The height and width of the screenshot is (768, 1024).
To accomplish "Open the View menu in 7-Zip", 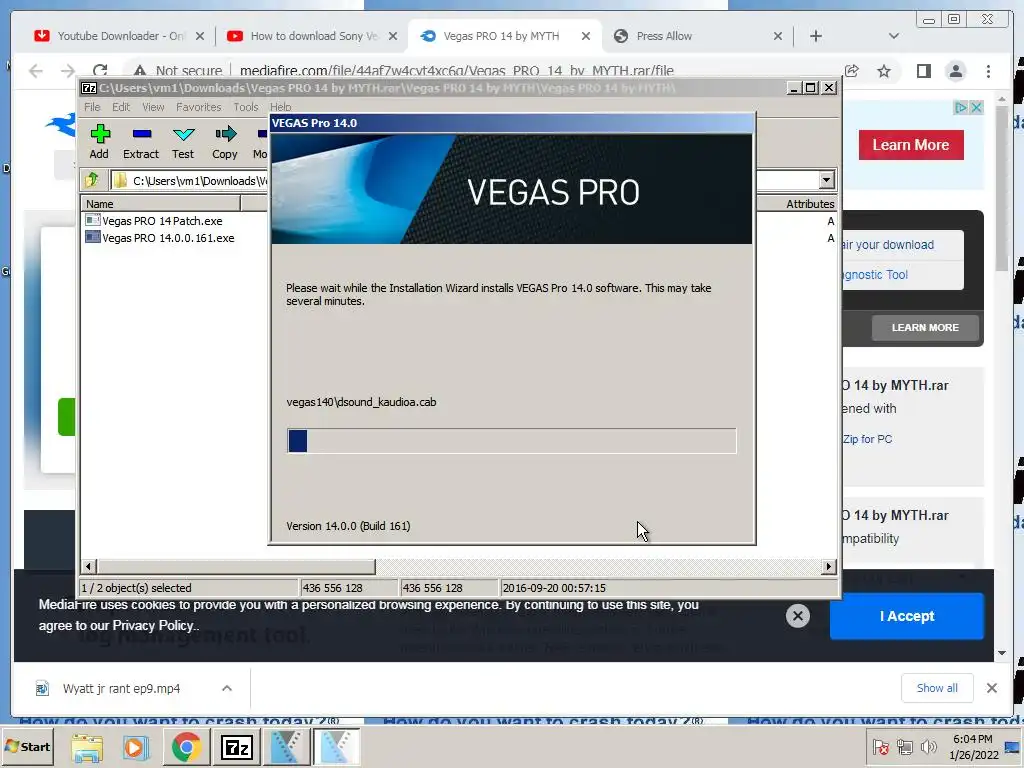I will [x=153, y=107].
